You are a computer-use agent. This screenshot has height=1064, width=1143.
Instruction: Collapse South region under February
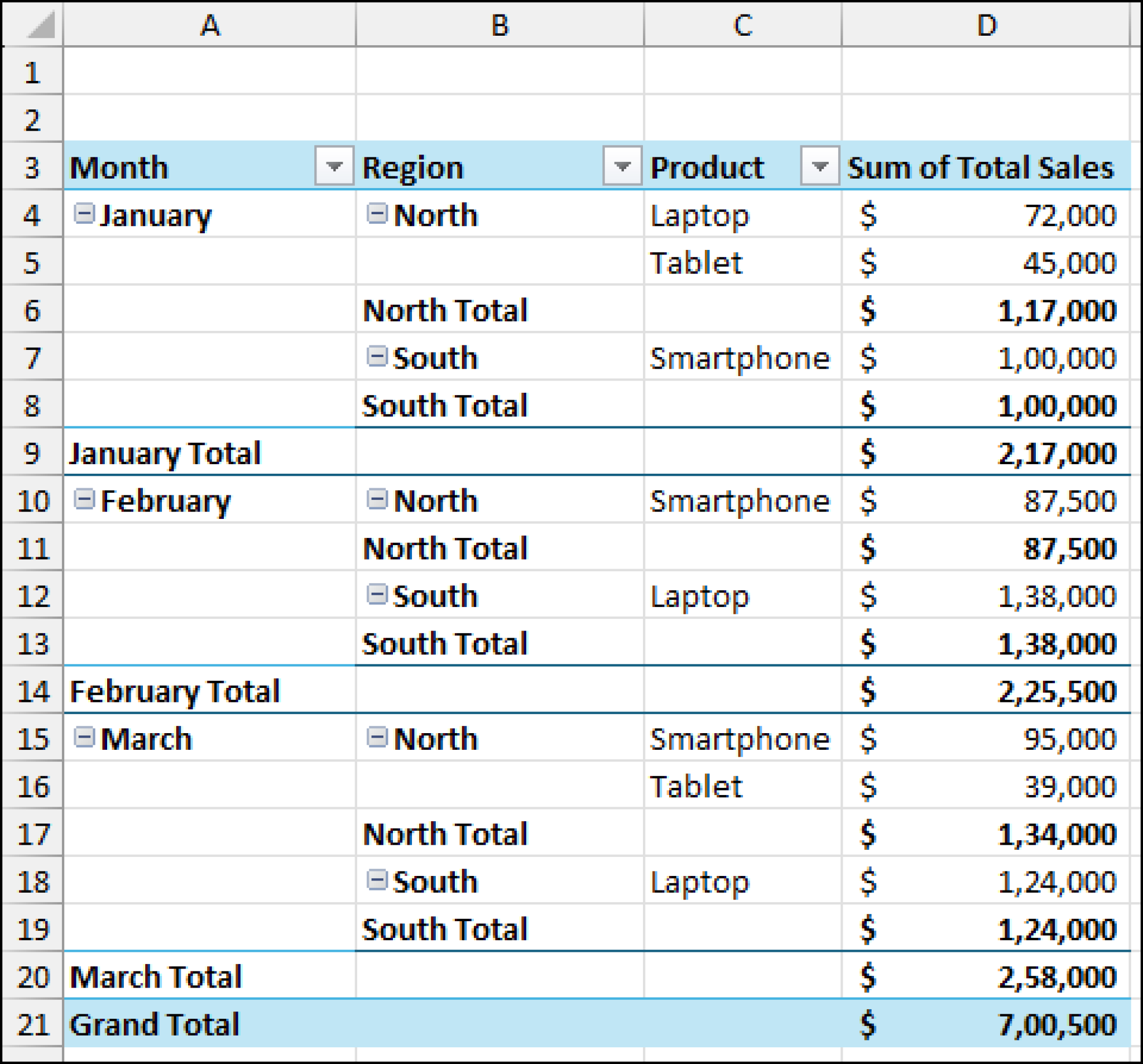click(x=377, y=594)
